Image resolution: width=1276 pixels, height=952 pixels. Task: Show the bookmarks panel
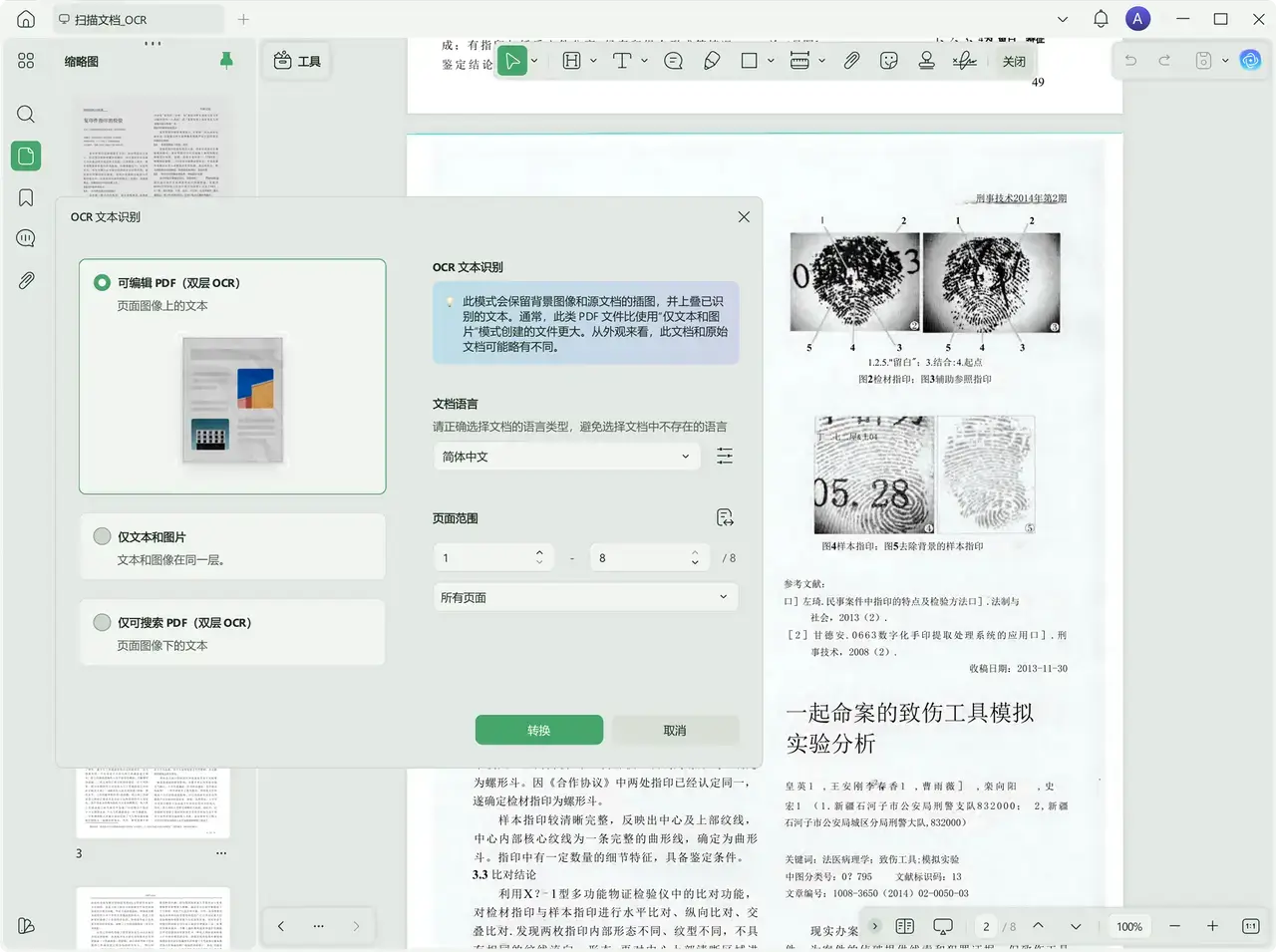(25, 197)
